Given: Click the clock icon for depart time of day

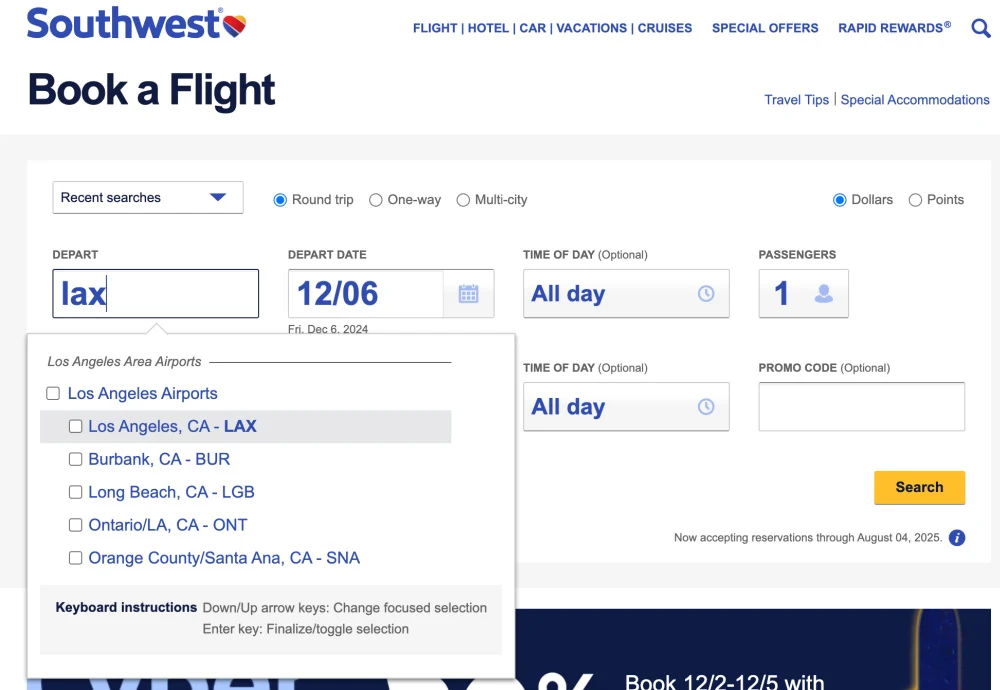Looking at the screenshot, I should coord(707,293).
